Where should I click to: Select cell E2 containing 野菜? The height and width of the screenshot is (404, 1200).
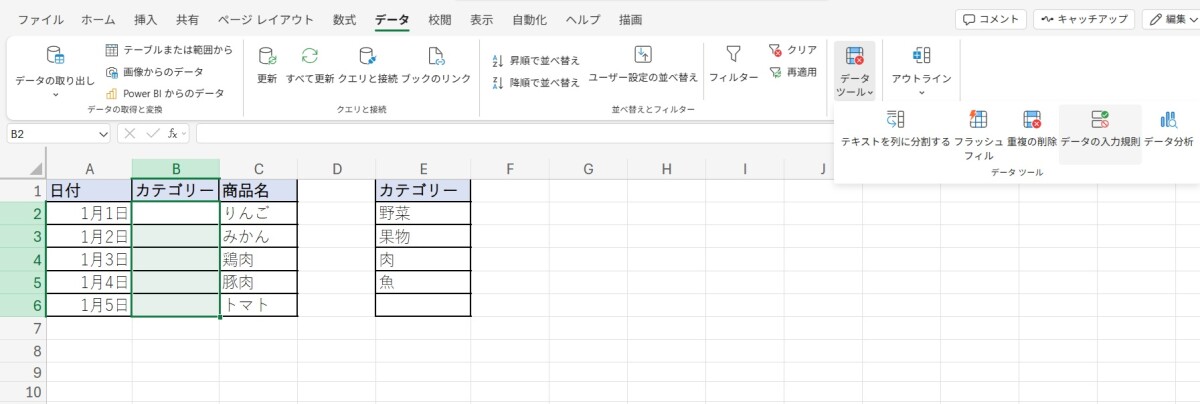click(422, 212)
